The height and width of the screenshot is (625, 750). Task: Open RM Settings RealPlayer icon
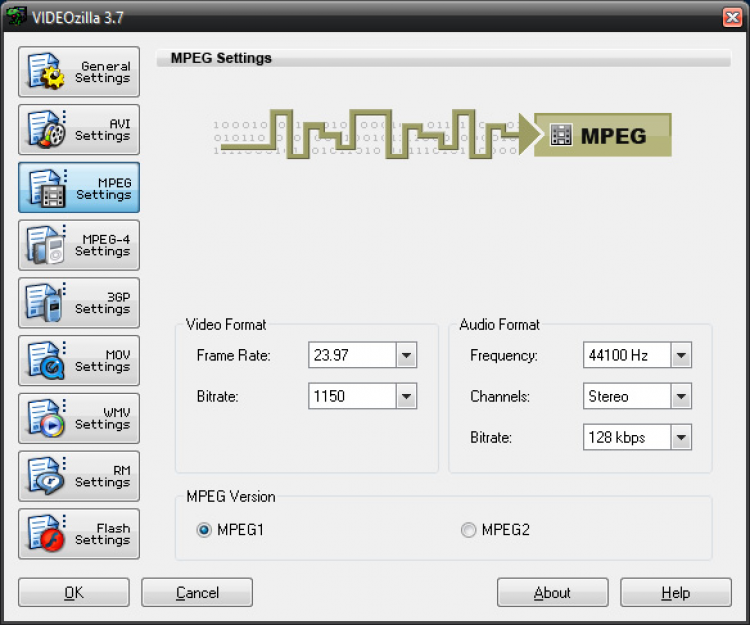[x=46, y=476]
